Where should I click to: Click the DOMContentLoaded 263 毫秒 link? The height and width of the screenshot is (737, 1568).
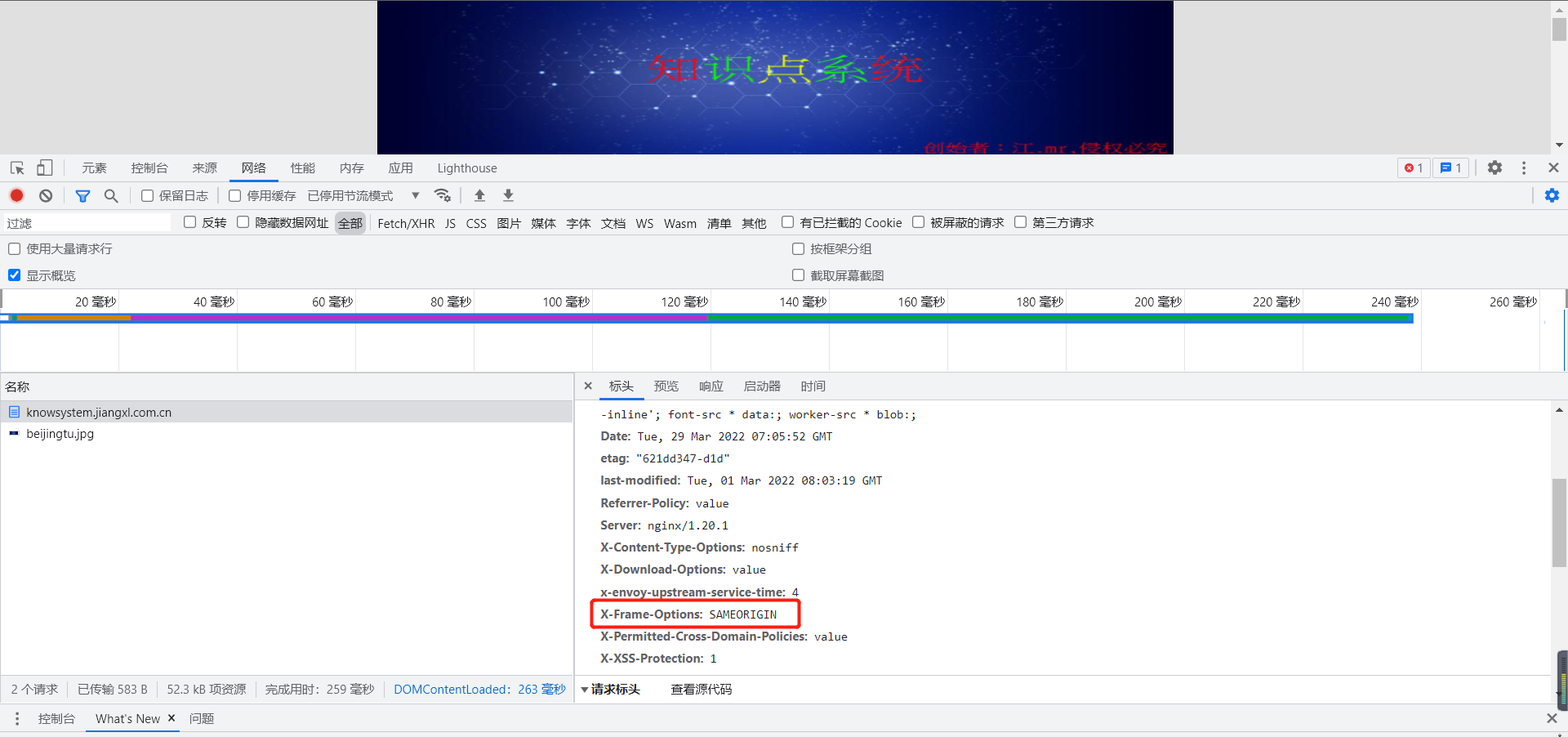point(479,689)
